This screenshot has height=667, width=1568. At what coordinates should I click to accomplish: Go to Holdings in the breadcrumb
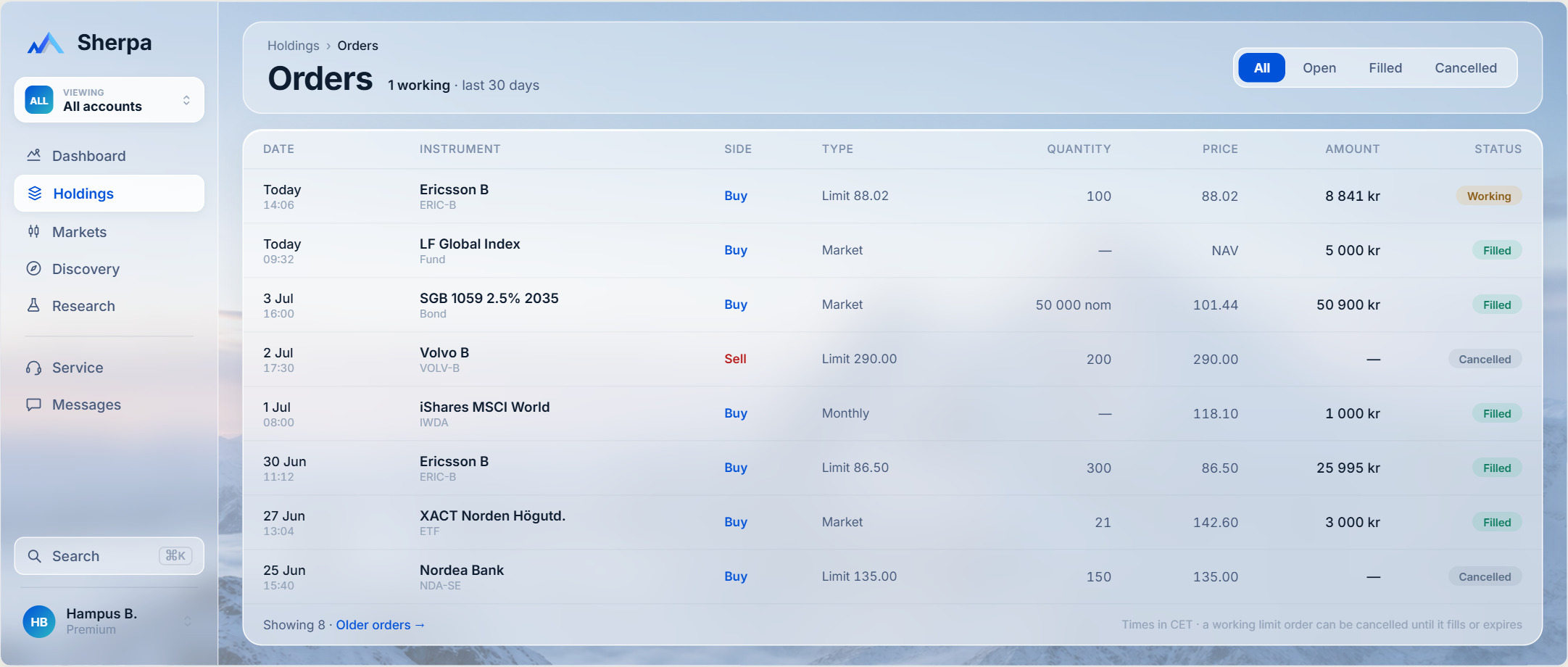pos(293,46)
